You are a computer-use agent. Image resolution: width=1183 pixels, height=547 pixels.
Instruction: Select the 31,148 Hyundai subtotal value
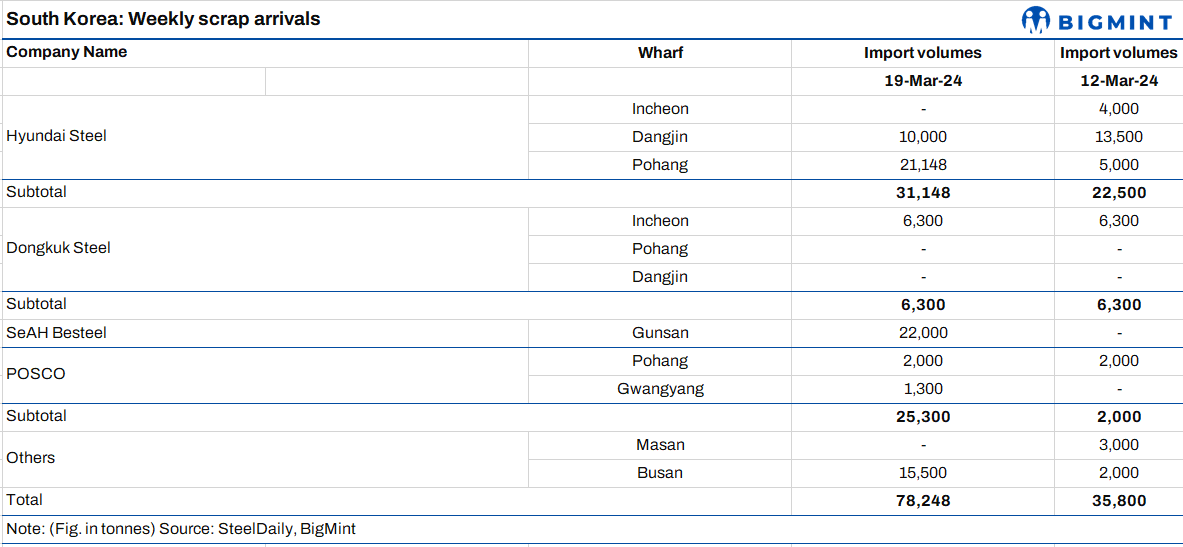tap(923, 193)
